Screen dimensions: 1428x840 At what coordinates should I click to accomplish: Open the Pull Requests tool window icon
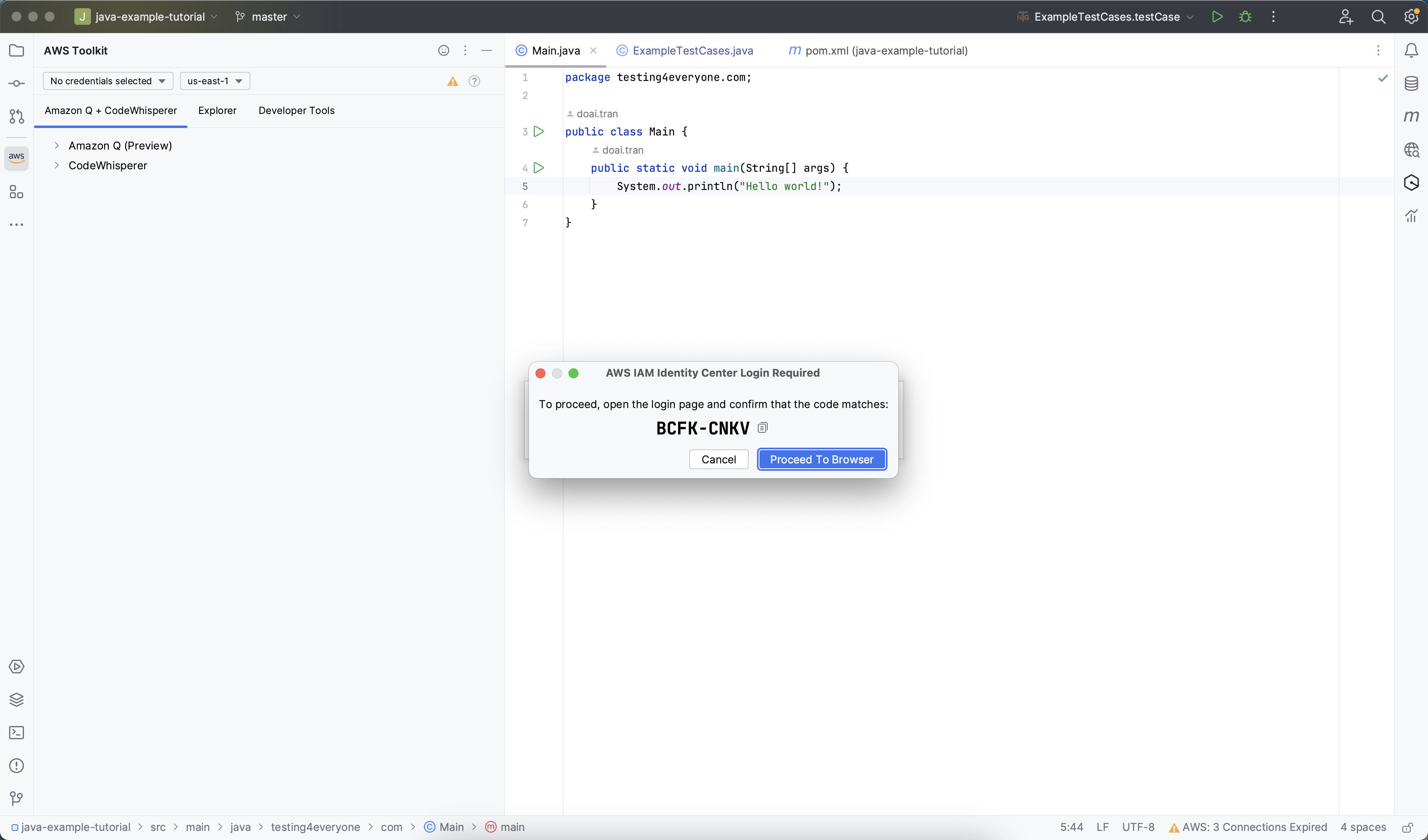17,116
